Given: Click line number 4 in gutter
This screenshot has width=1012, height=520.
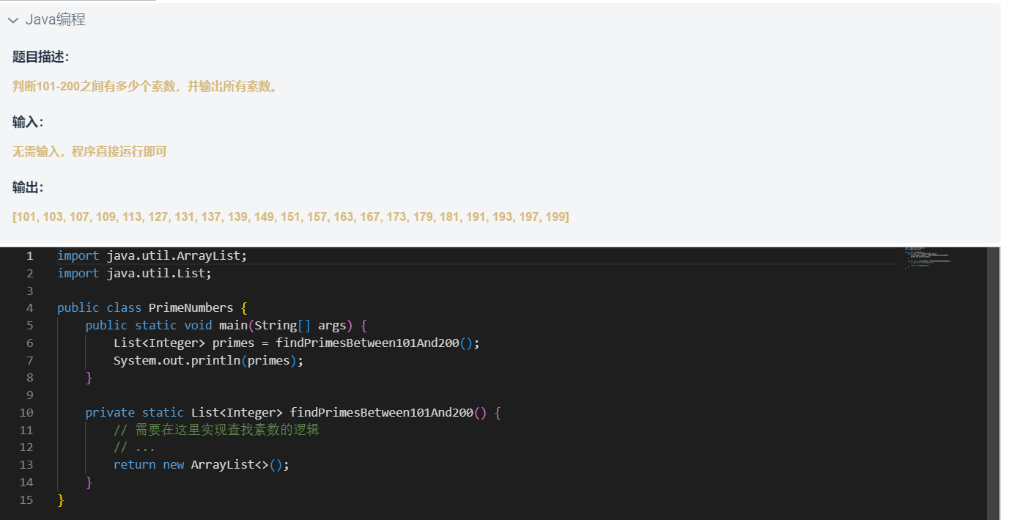Looking at the screenshot, I should (x=30, y=308).
